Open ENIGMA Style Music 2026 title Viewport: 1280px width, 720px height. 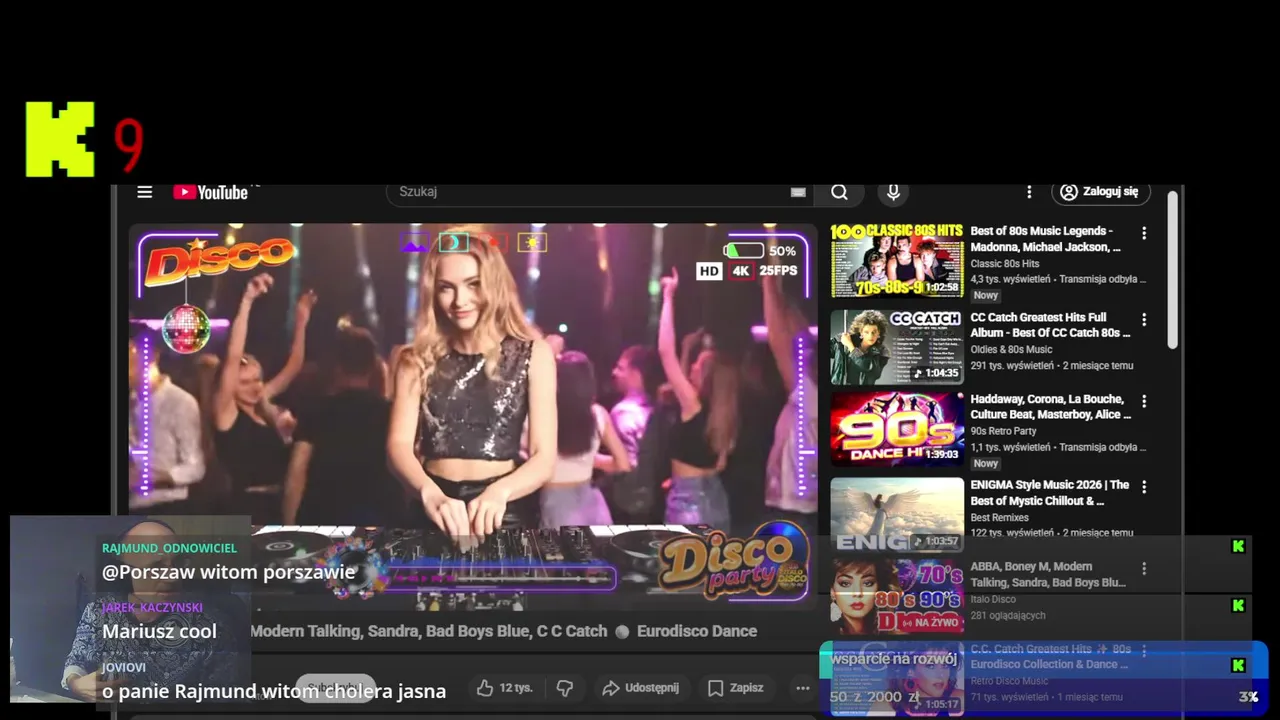coord(1050,493)
